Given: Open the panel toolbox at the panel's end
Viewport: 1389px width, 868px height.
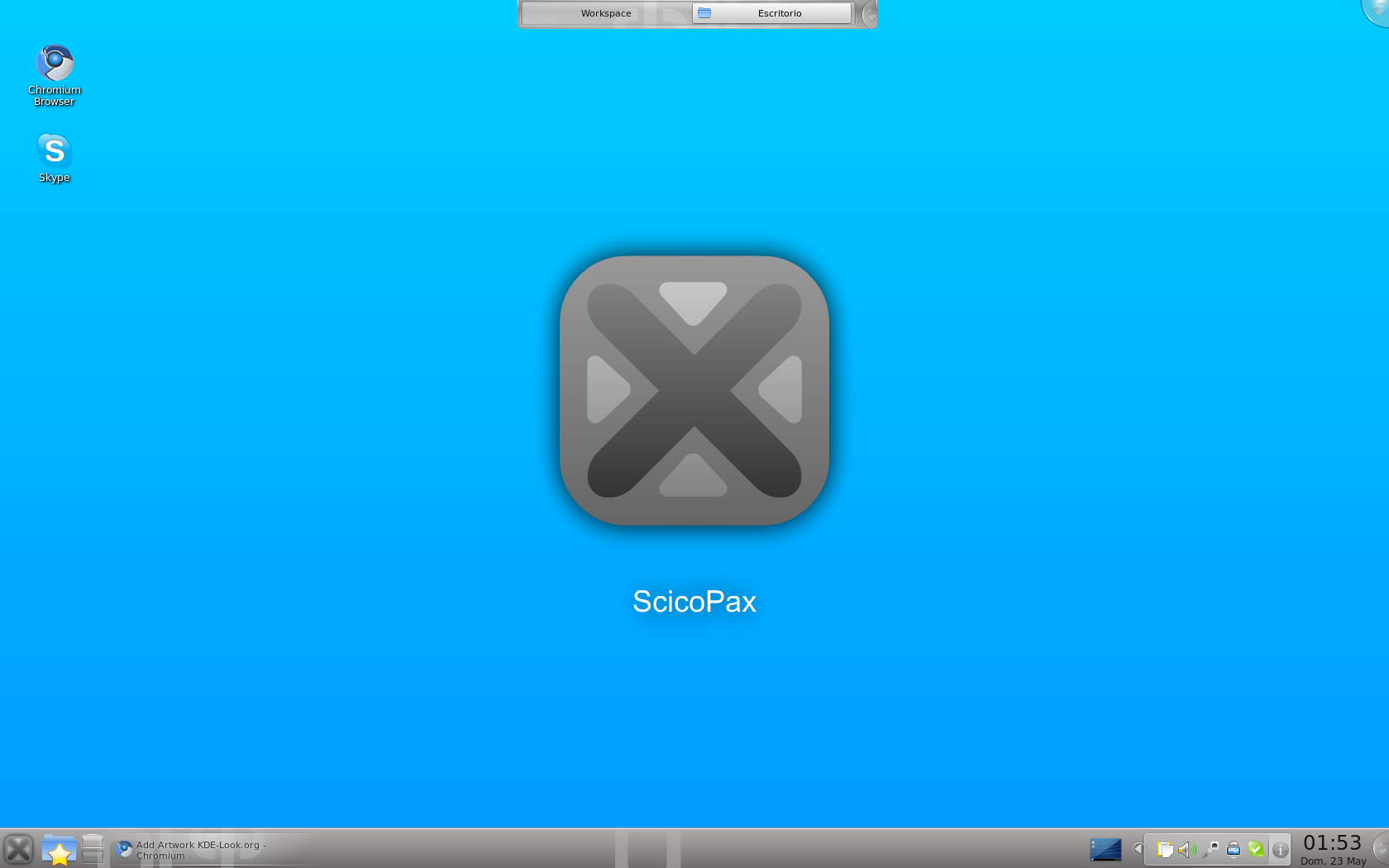Looking at the screenshot, I should coord(1381,849).
